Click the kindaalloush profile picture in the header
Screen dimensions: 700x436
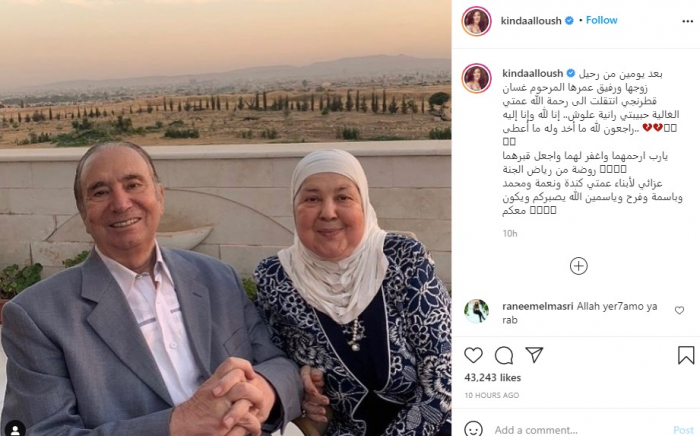[476, 21]
